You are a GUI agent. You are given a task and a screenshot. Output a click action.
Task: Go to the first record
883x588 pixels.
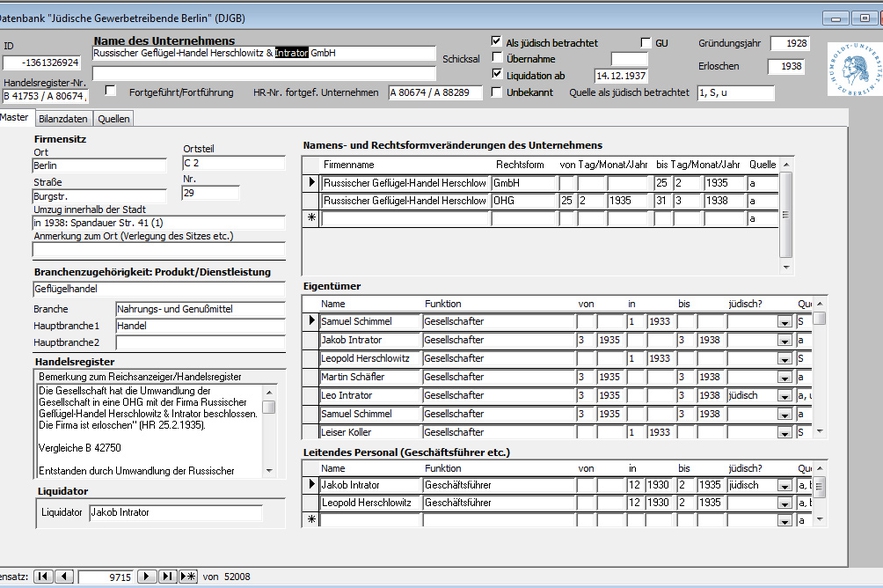point(43,577)
